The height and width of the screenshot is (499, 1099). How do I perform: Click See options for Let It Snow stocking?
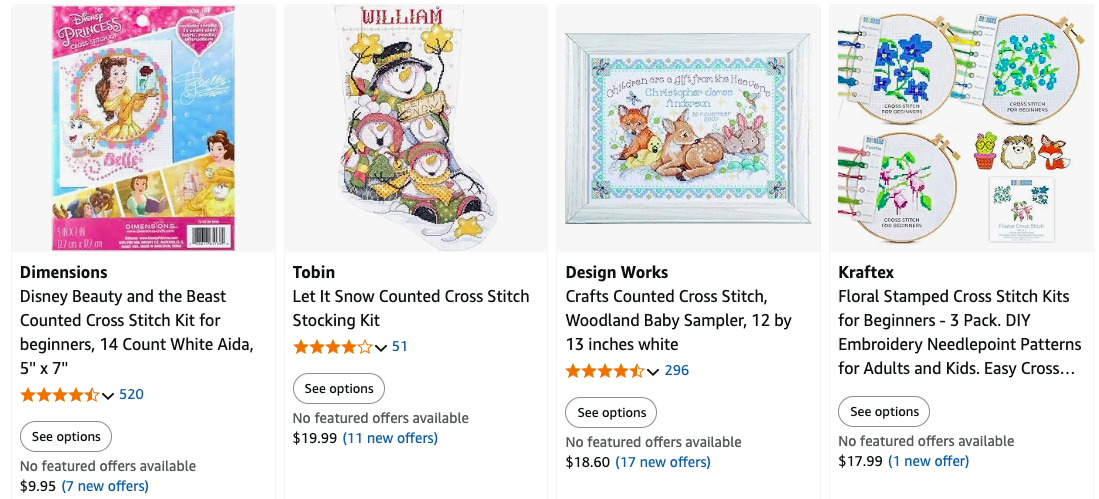tap(339, 388)
